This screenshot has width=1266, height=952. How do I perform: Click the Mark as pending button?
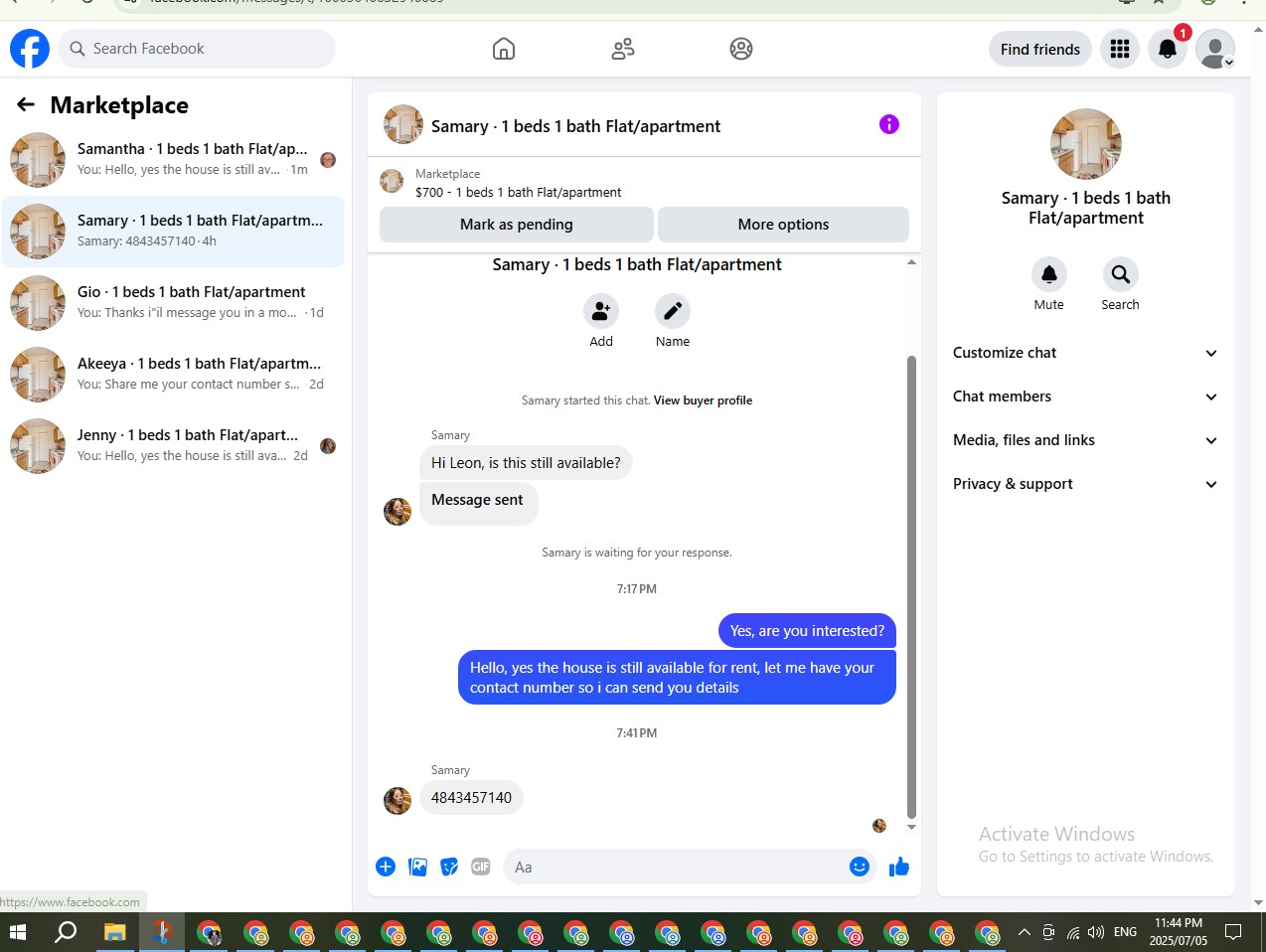517,225
